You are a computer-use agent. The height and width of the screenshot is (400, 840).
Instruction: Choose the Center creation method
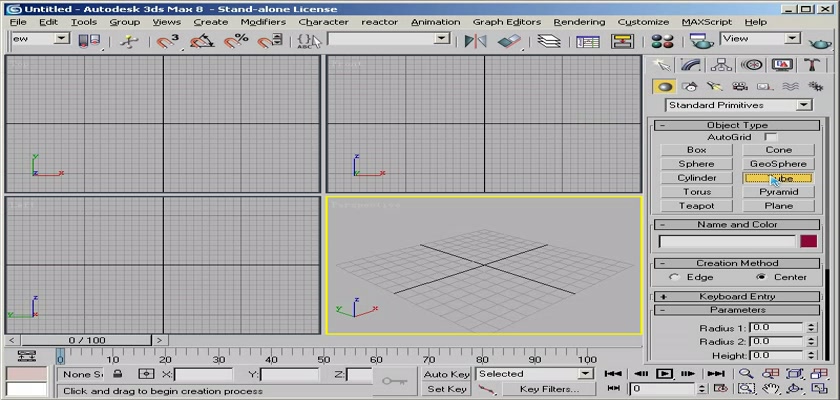(x=760, y=277)
